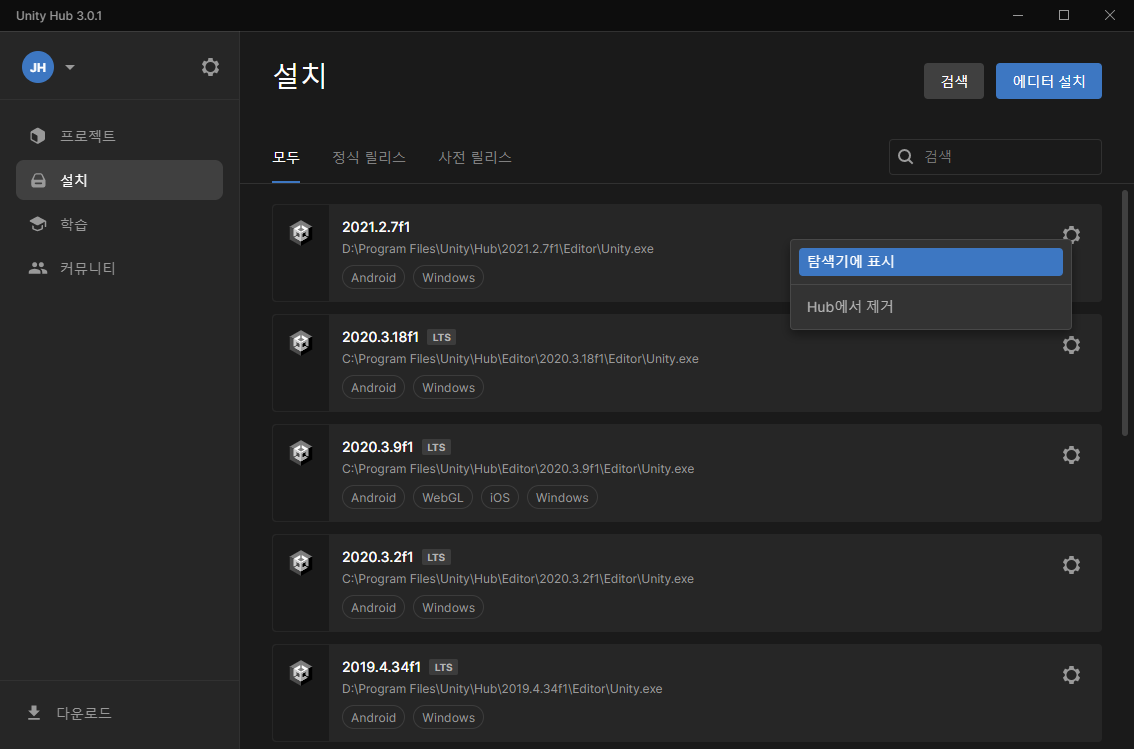
Task: Open settings gear for 2020.3.9f1
Action: pos(1071,455)
